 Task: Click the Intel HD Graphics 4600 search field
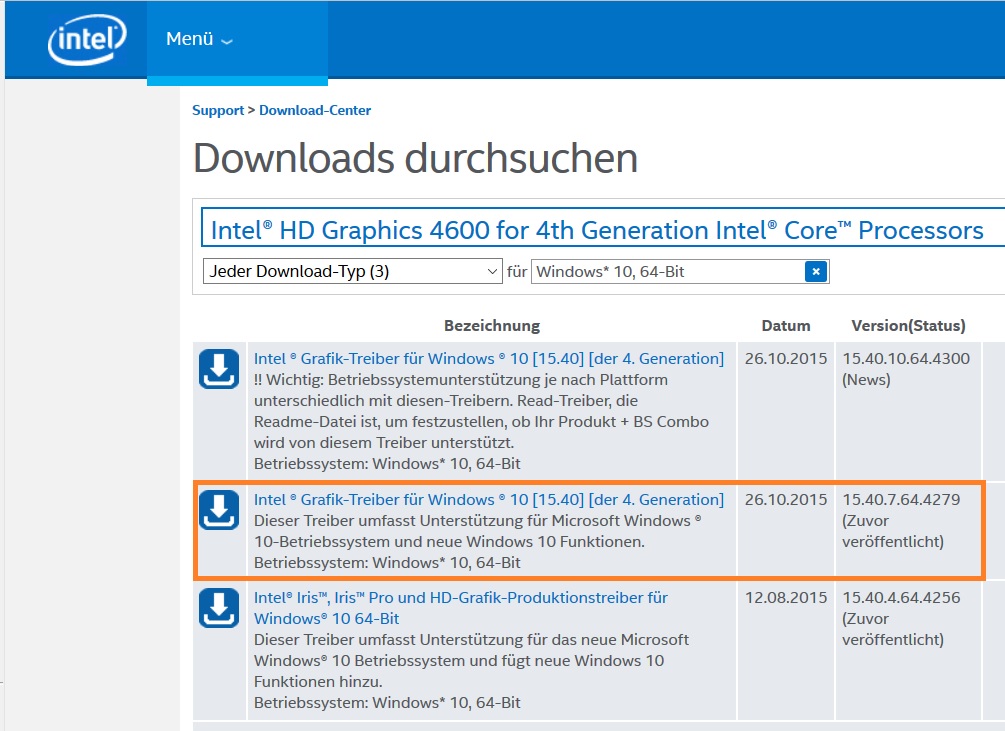[x=602, y=227]
